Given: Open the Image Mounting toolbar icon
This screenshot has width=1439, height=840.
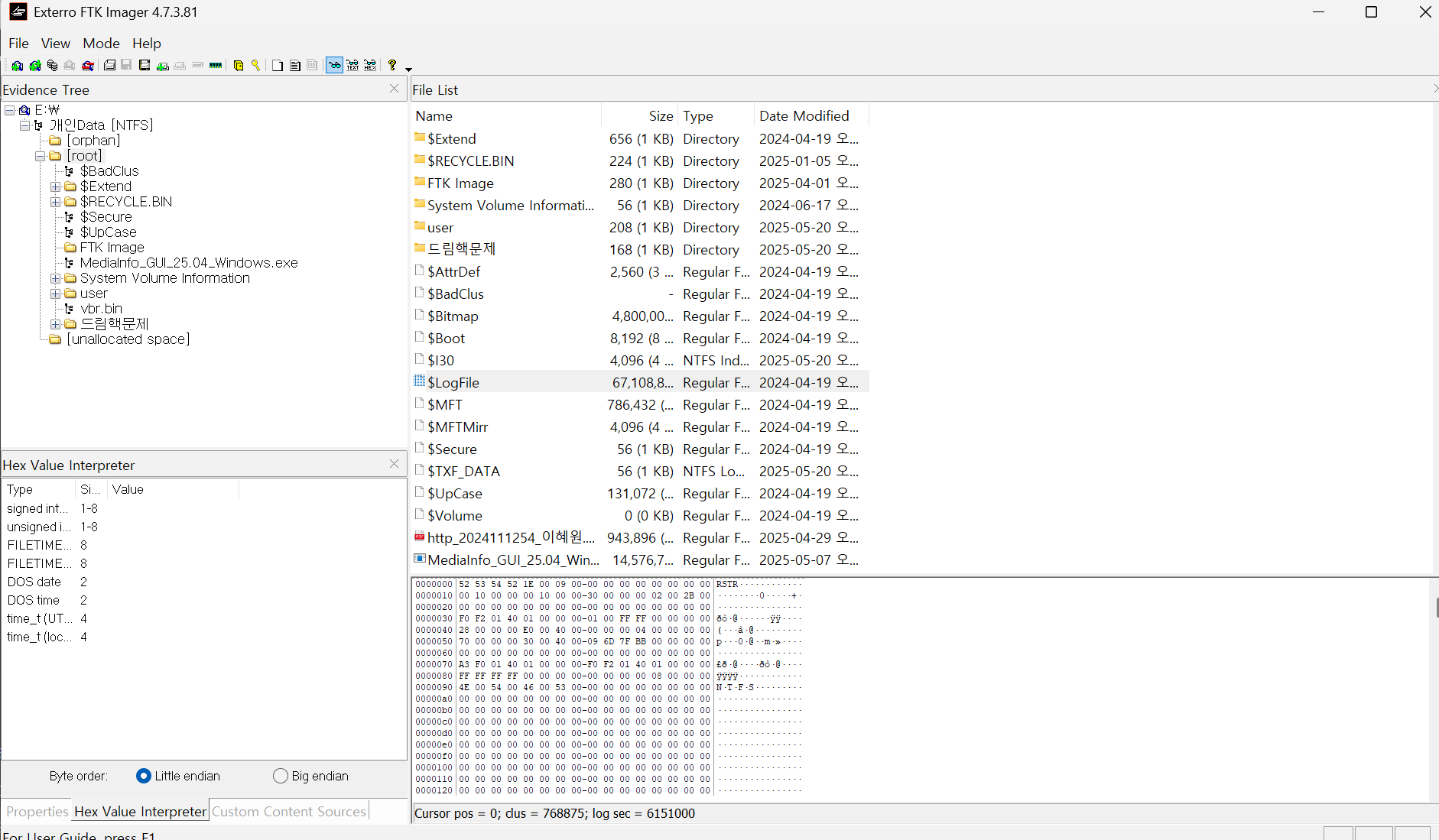Looking at the screenshot, I should pos(52,66).
